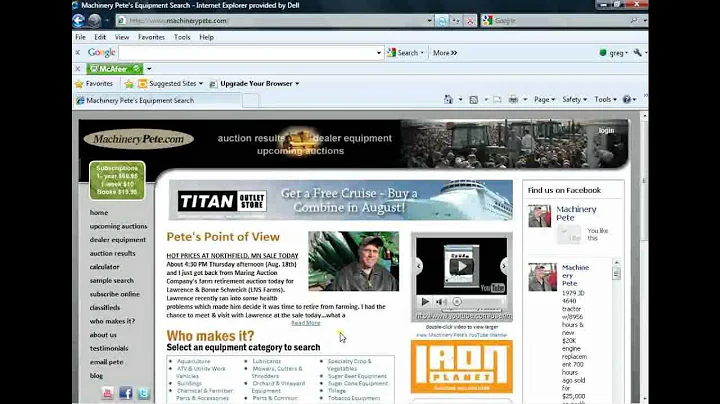
Task: Click the Iron Planet advertisement
Action: coord(461,367)
